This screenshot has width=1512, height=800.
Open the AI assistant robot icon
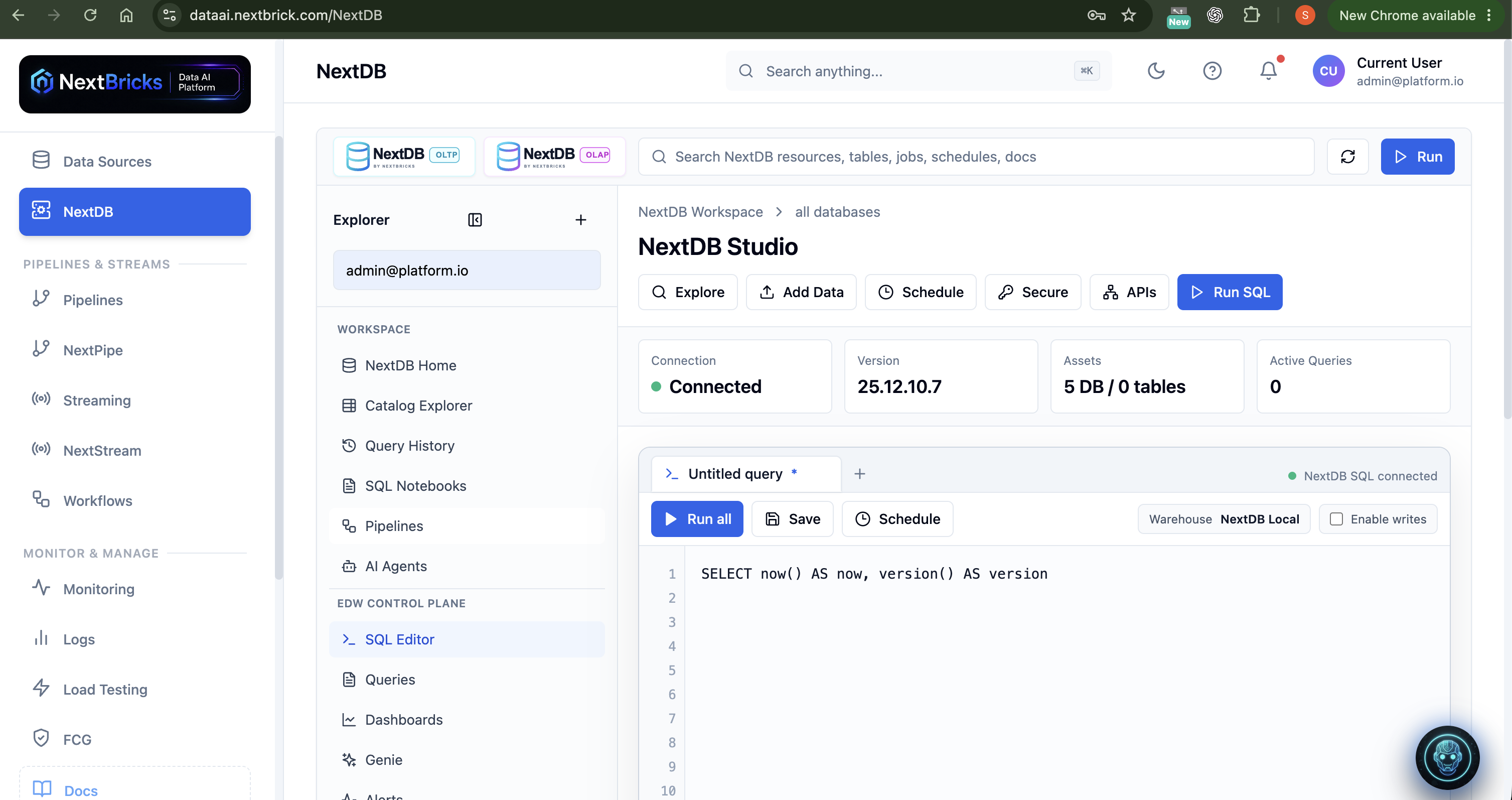pyautogui.click(x=1447, y=758)
